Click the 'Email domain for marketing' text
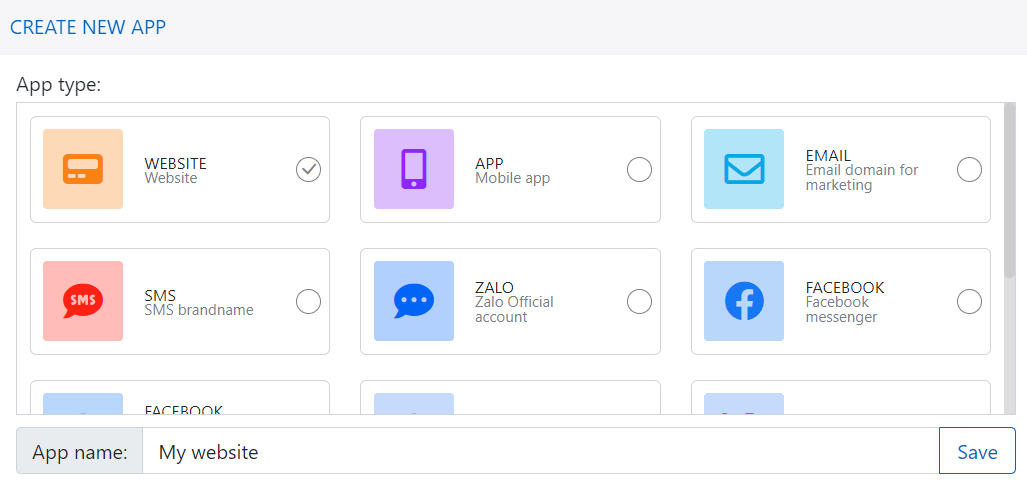The height and width of the screenshot is (484, 1027). (862, 177)
